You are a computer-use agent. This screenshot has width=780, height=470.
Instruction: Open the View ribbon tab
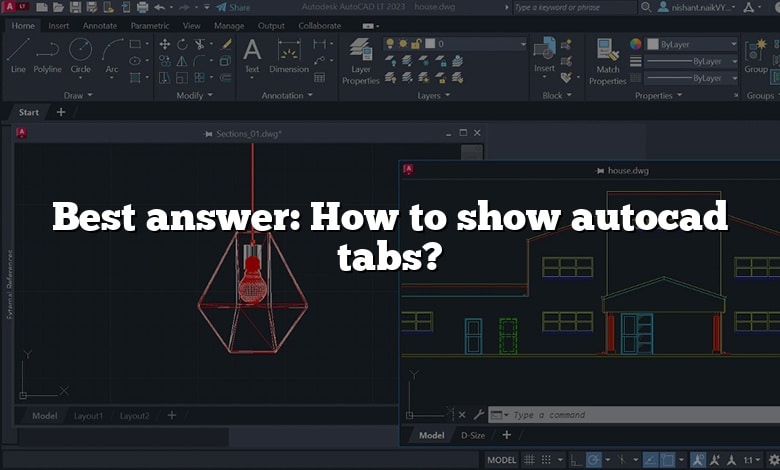[x=192, y=25]
